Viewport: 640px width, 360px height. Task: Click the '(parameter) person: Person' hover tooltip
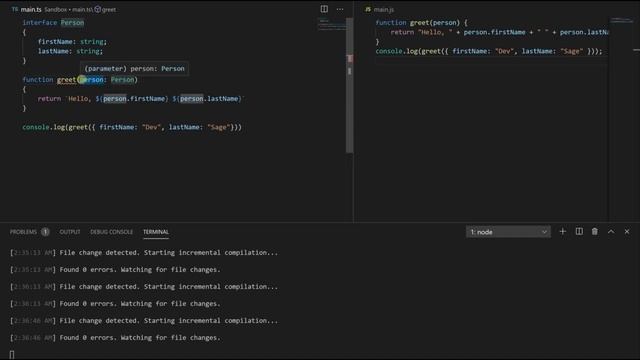point(134,69)
